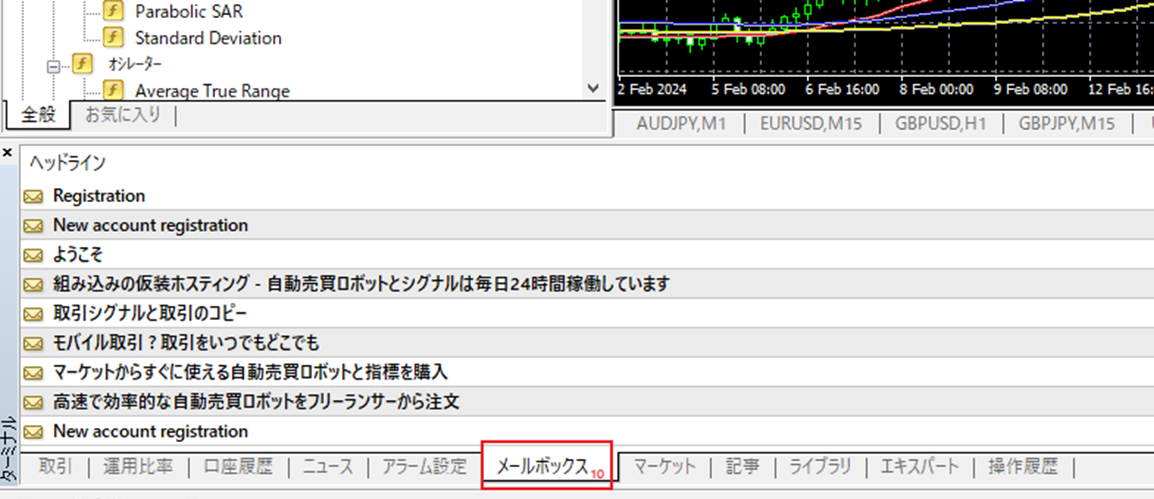Open the メールボックス tab
Screen dimensions: 1154x499
[x=542, y=466]
